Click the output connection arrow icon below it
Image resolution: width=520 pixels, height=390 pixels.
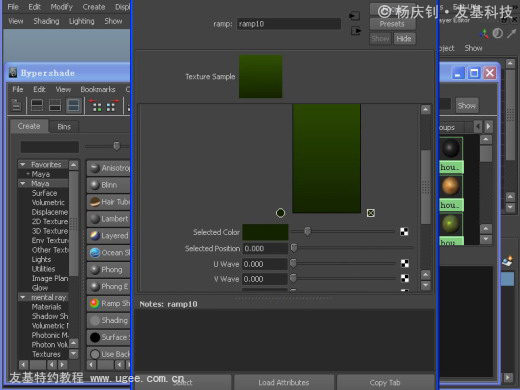356,31
